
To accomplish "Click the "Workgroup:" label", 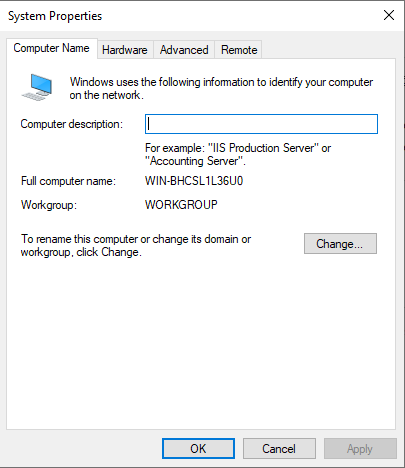I will (49, 205).
